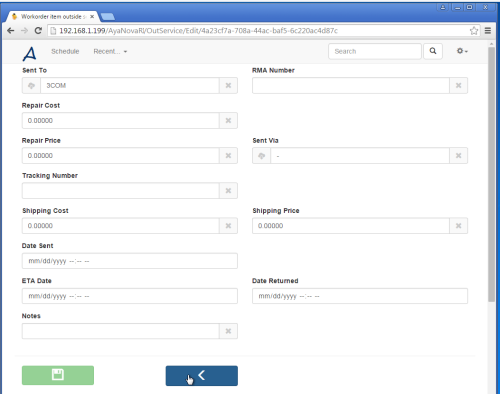The height and width of the screenshot is (394, 500).
Task: Focus the Shipping Cost input
Action: tap(121, 226)
